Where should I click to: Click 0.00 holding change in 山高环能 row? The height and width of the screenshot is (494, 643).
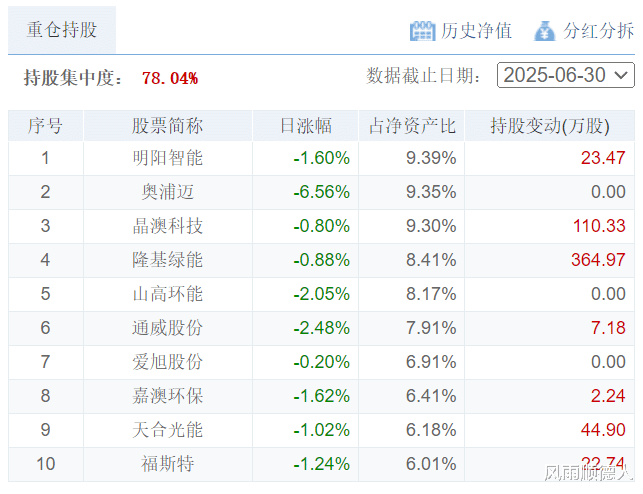coord(608,294)
